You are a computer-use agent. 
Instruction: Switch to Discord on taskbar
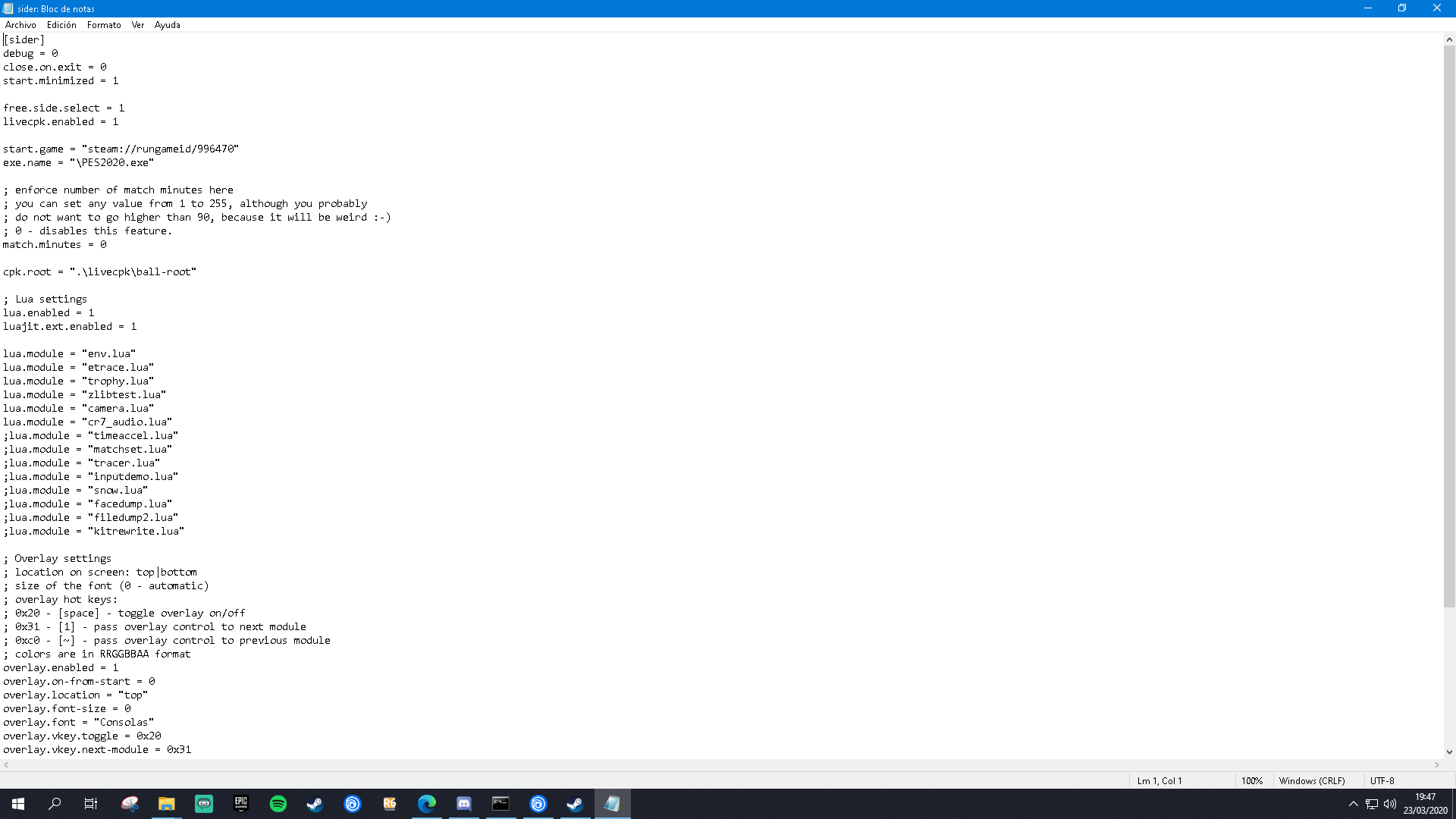point(463,804)
